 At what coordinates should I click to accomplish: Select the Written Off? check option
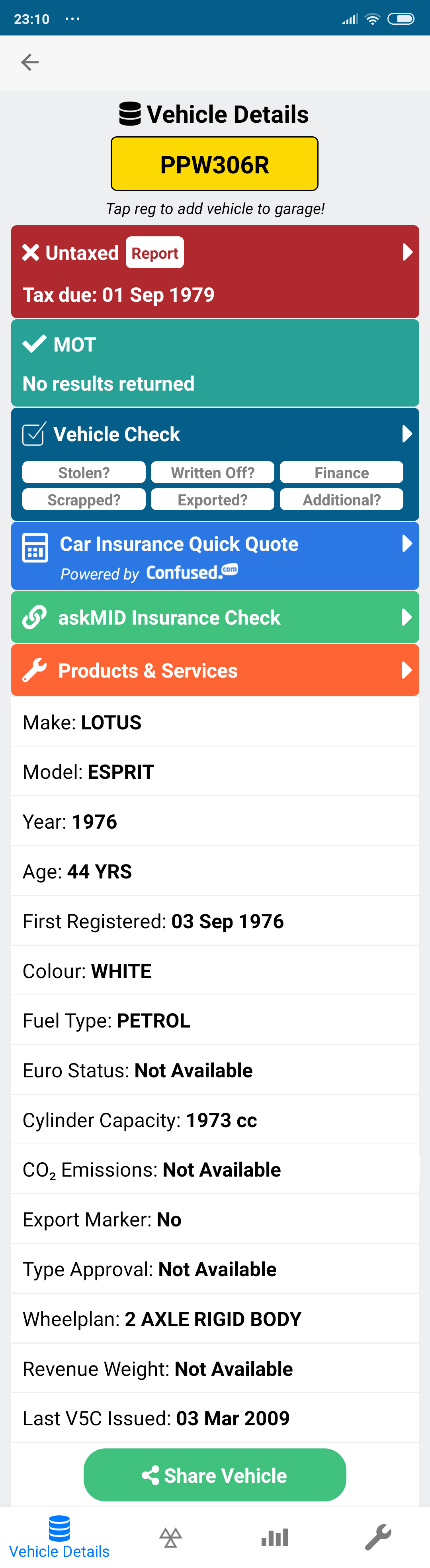(212, 472)
